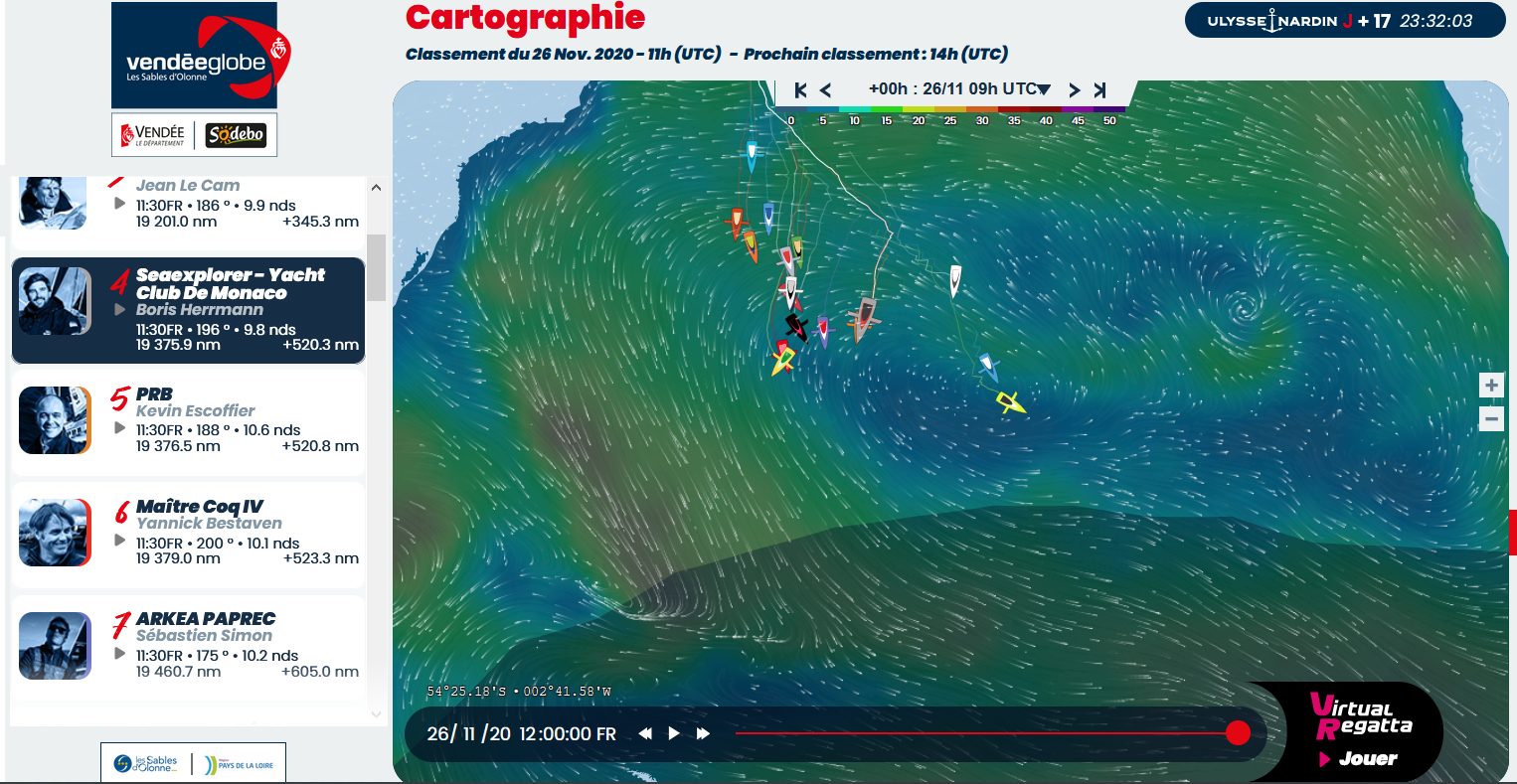This screenshot has height=784, width=1517.
Task: Click 'Classement du 26 Nov. 2020 - 11h (UTC)'
Action: [x=564, y=54]
